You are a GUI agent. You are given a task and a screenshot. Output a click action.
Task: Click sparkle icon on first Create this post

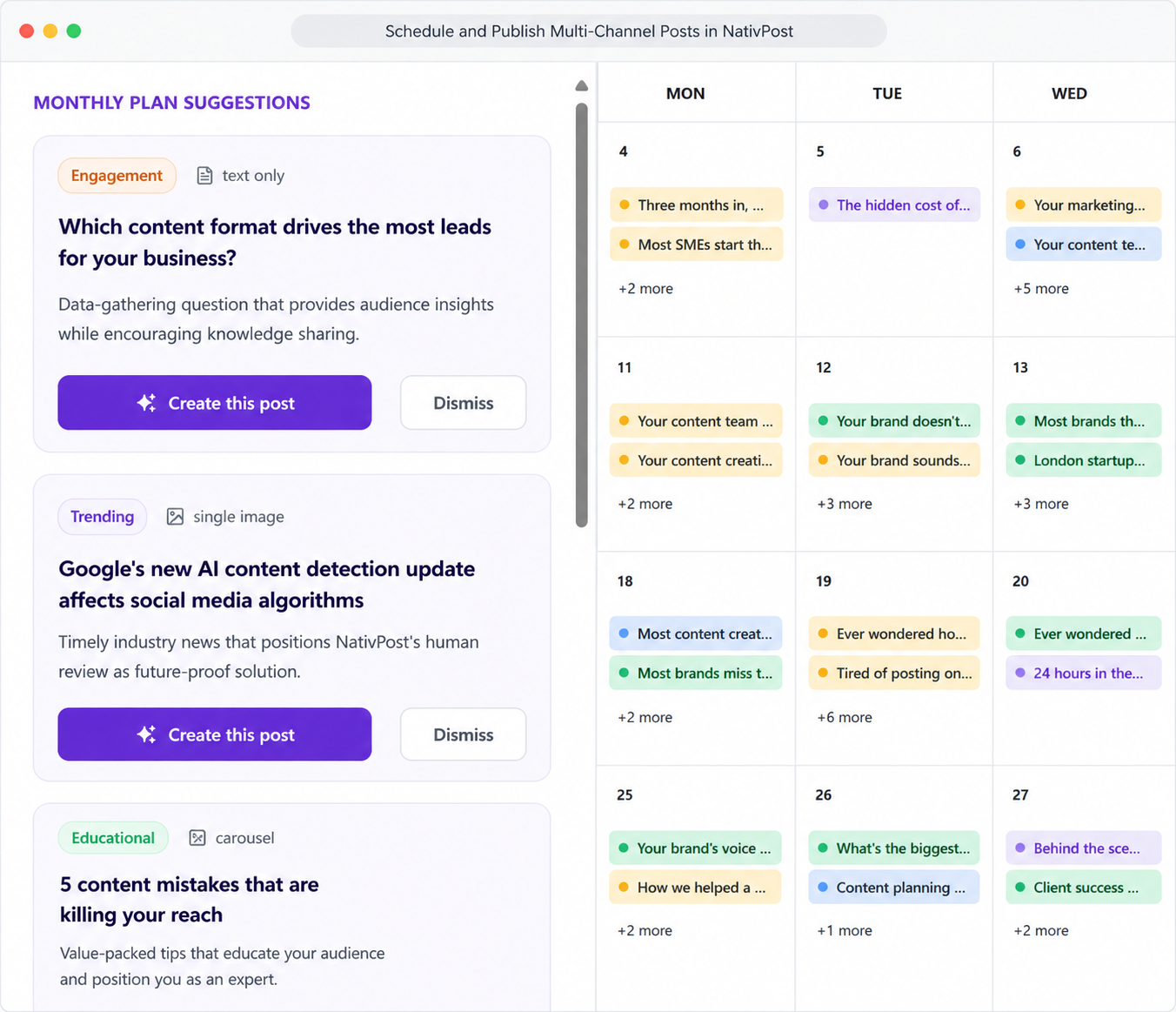(x=146, y=403)
